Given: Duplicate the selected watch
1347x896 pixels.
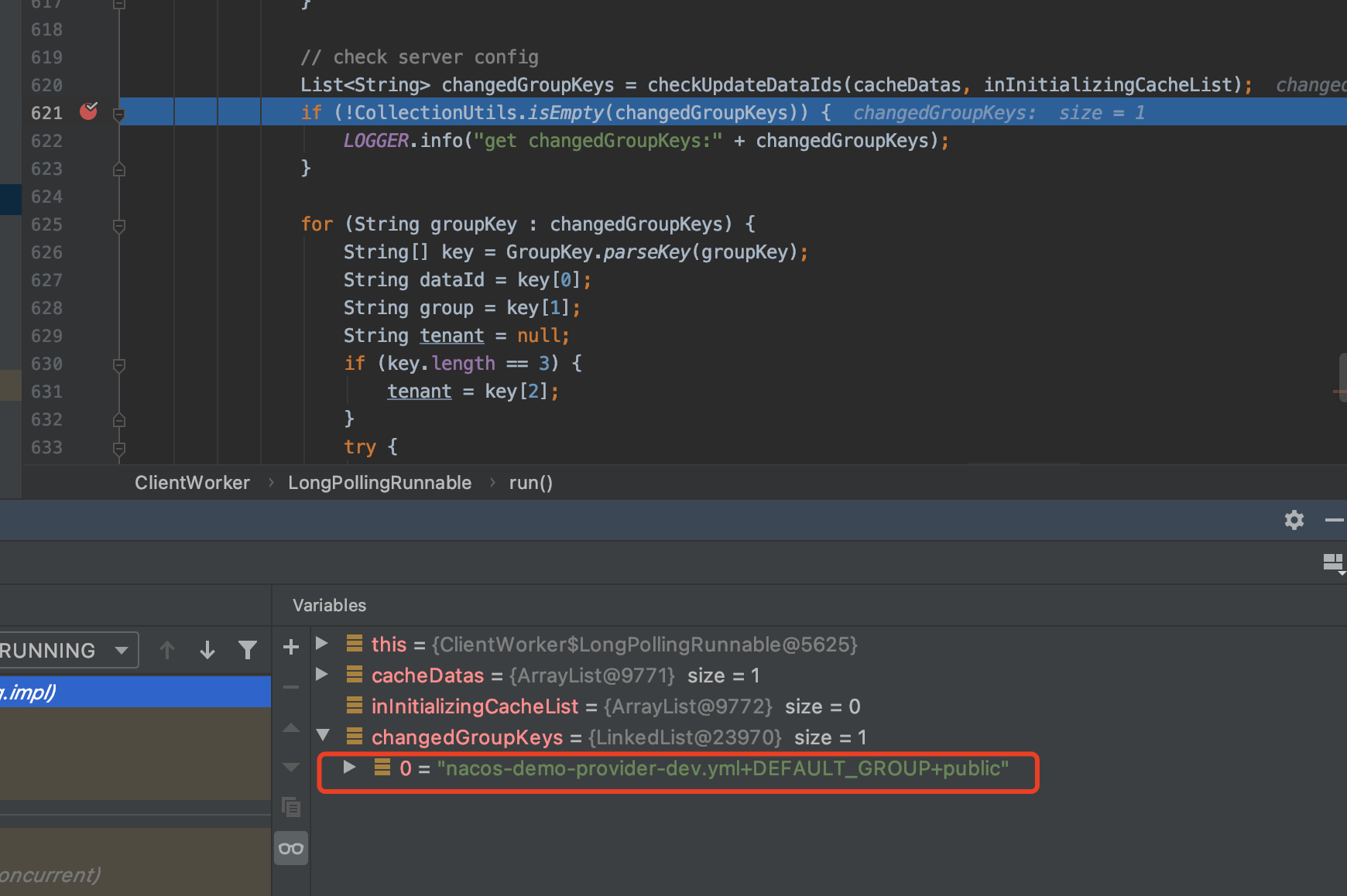Looking at the screenshot, I should click(291, 808).
